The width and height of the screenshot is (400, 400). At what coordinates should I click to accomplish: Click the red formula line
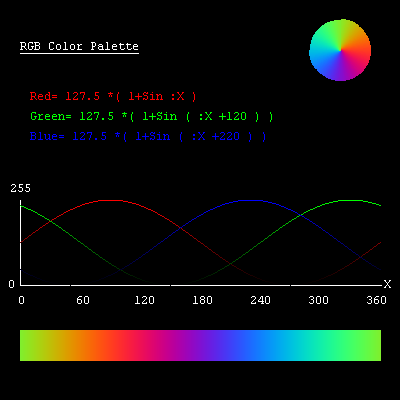coord(113,97)
